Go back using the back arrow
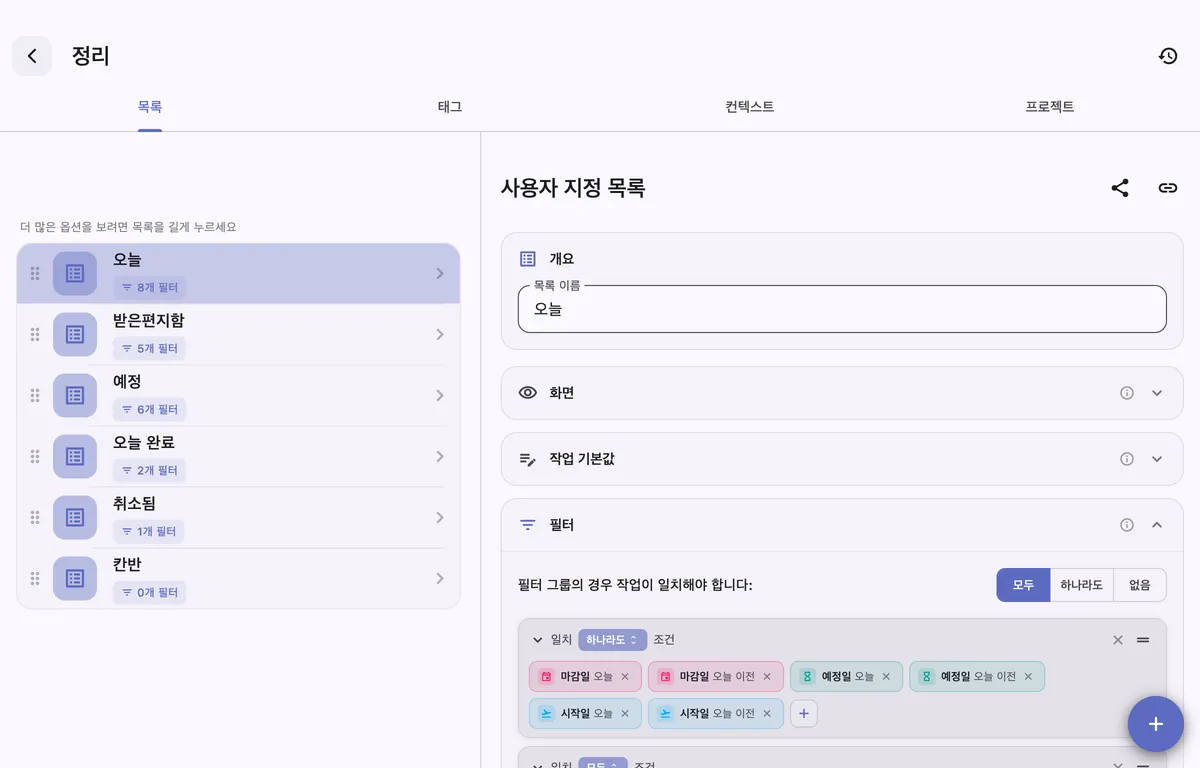Image resolution: width=1200 pixels, height=768 pixels. tap(32, 56)
